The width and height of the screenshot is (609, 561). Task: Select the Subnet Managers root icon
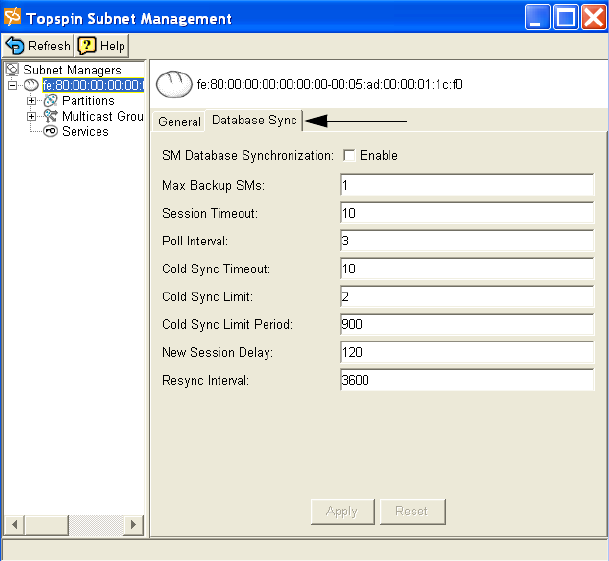[x=13, y=70]
